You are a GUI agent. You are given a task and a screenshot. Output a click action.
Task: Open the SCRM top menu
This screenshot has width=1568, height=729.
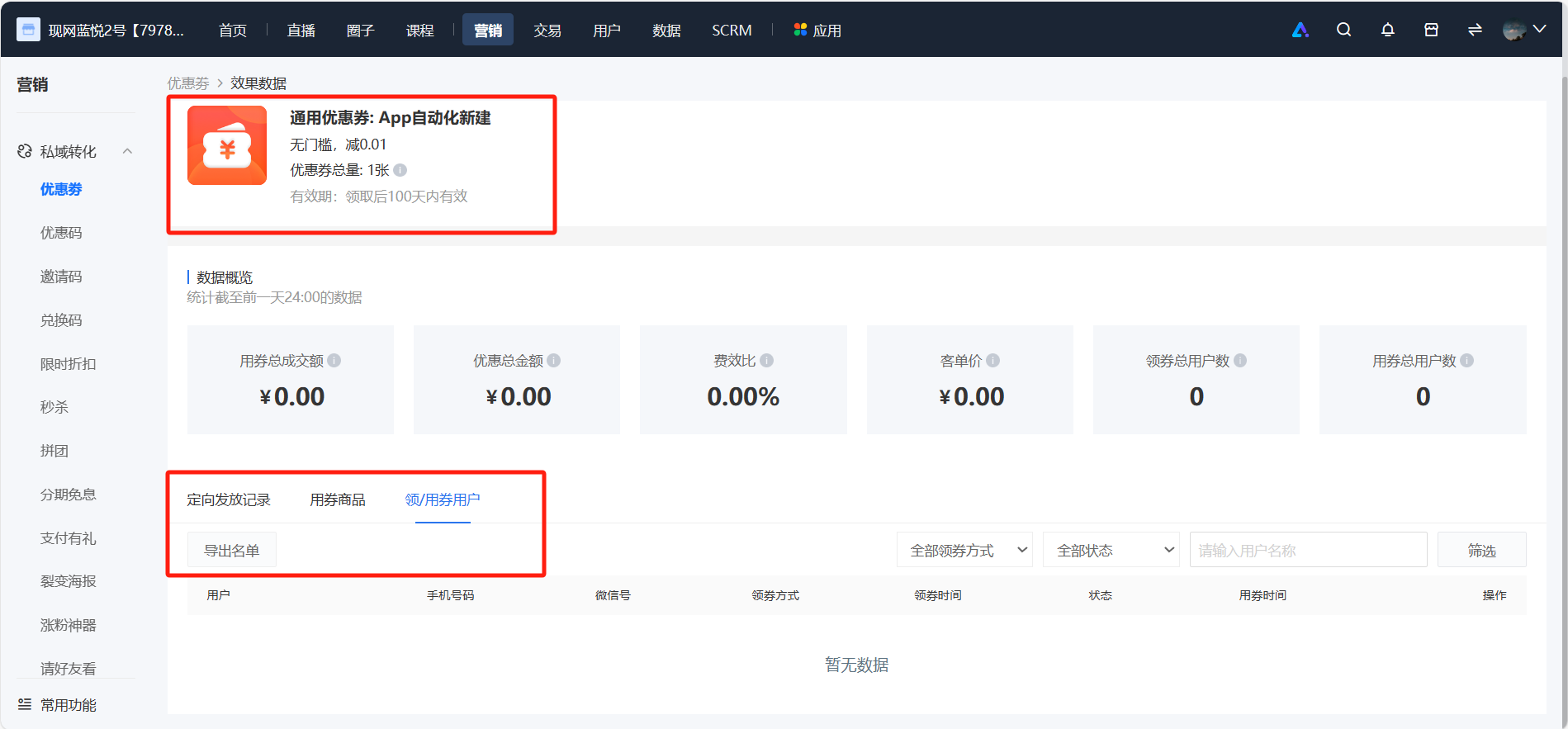point(732,31)
